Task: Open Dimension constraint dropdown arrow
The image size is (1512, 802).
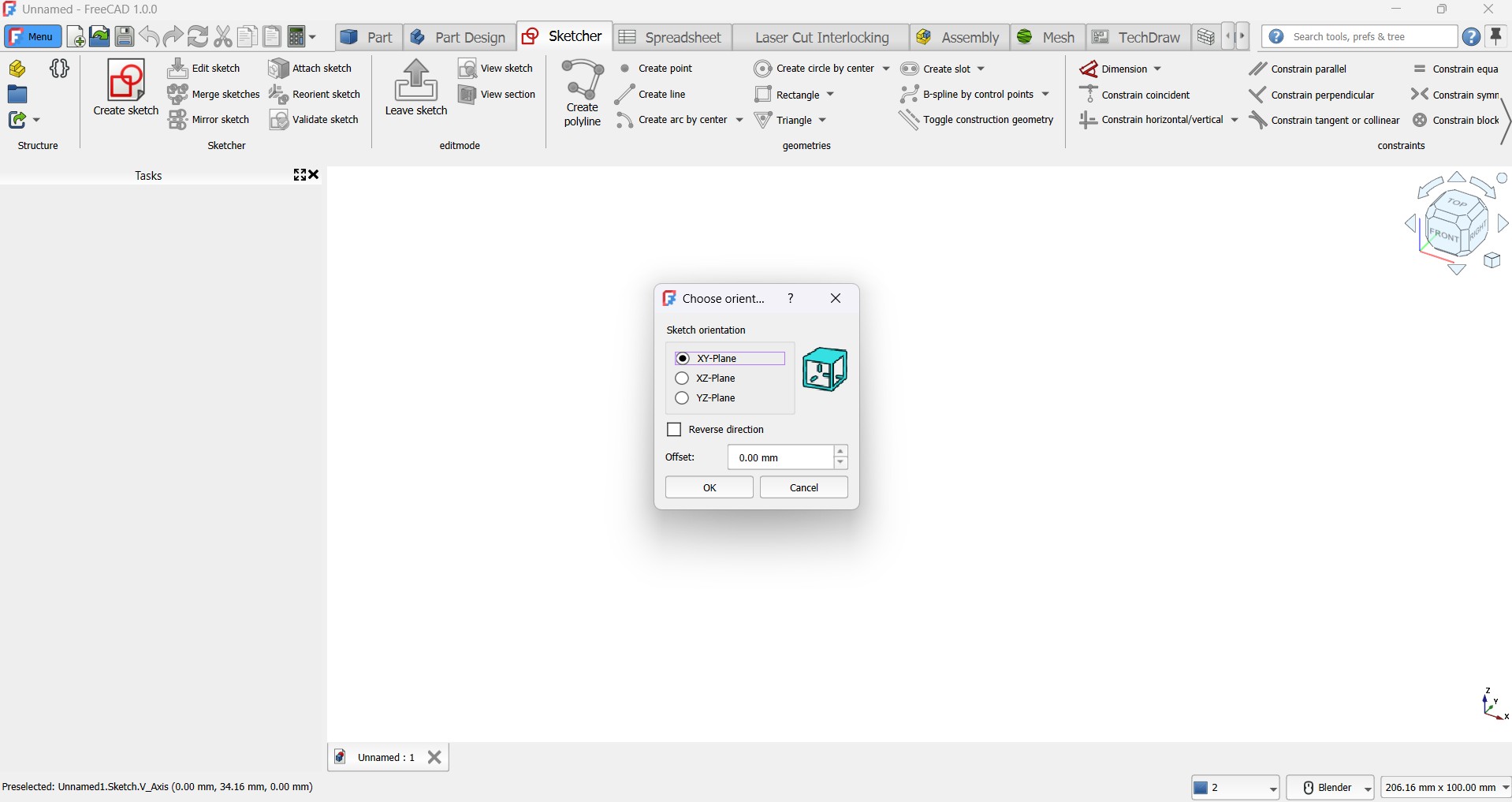Action: point(1157,69)
